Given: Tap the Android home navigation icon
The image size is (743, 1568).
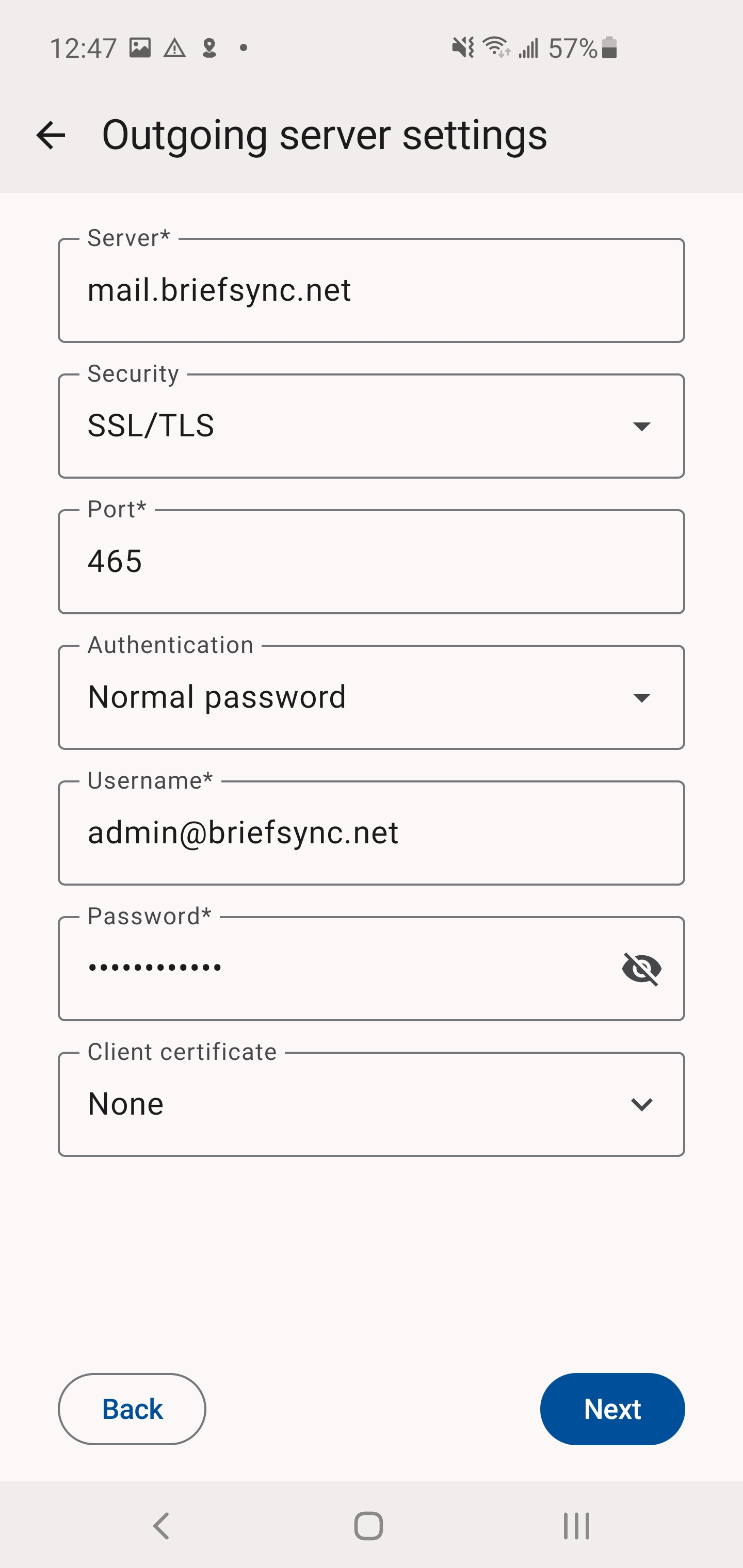Looking at the screenshot, I should [368, 1525].
